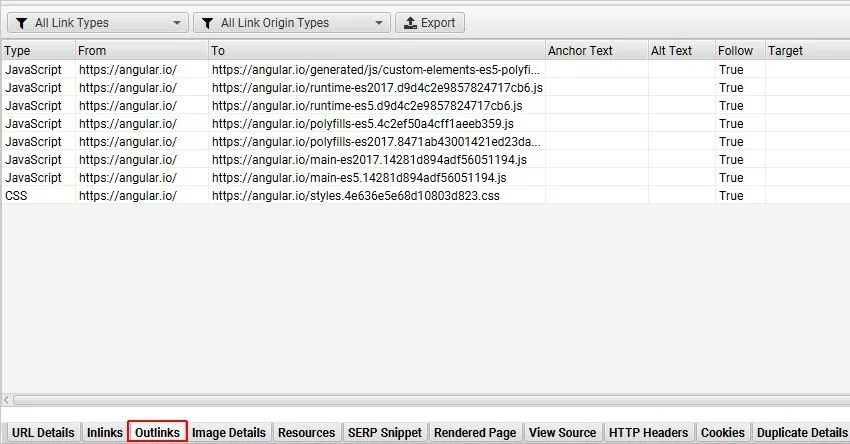
Task: Expand the All Link Origin Types dropdown
Action: click(x=291, y=22)
